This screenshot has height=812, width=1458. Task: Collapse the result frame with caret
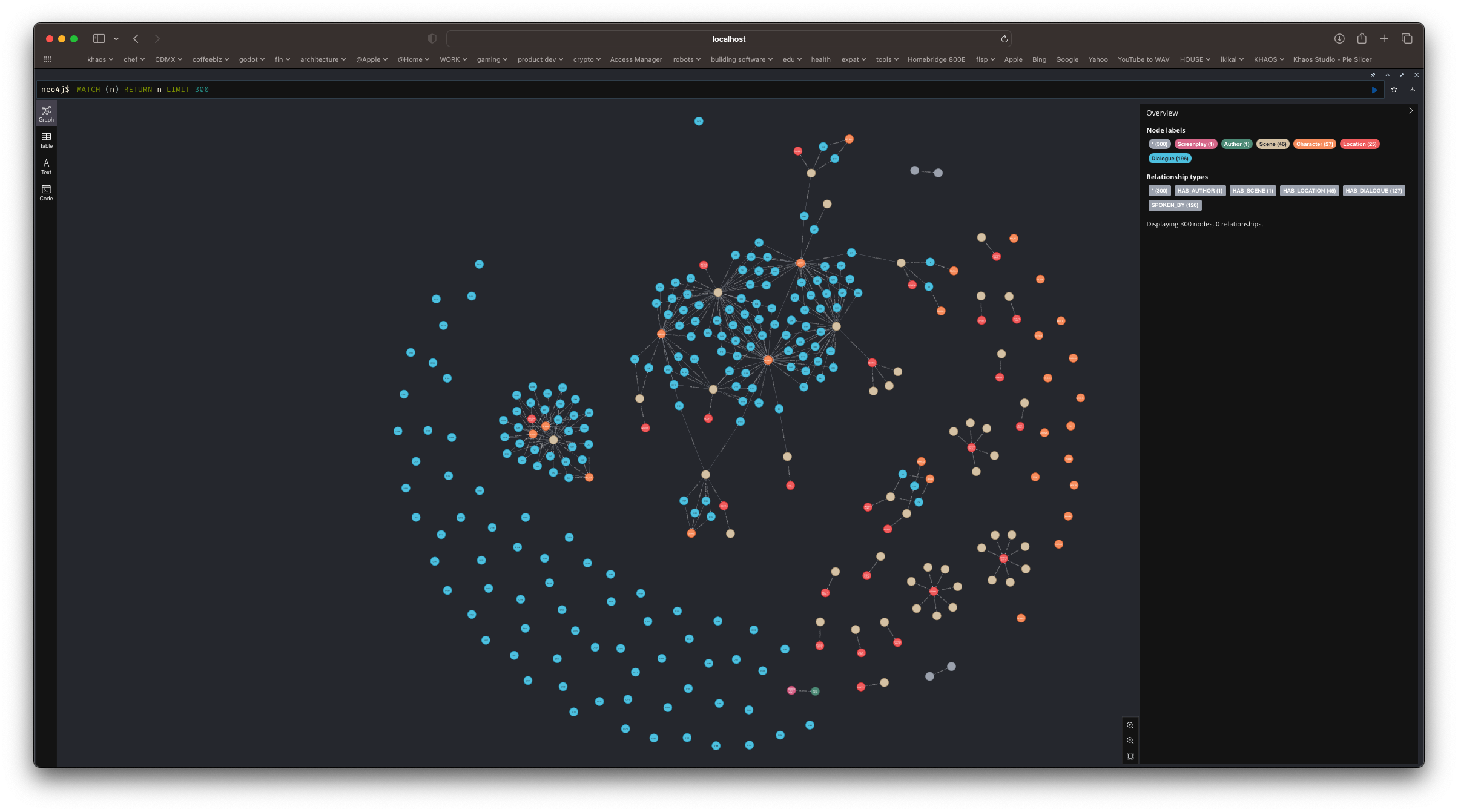point(1387,75)
